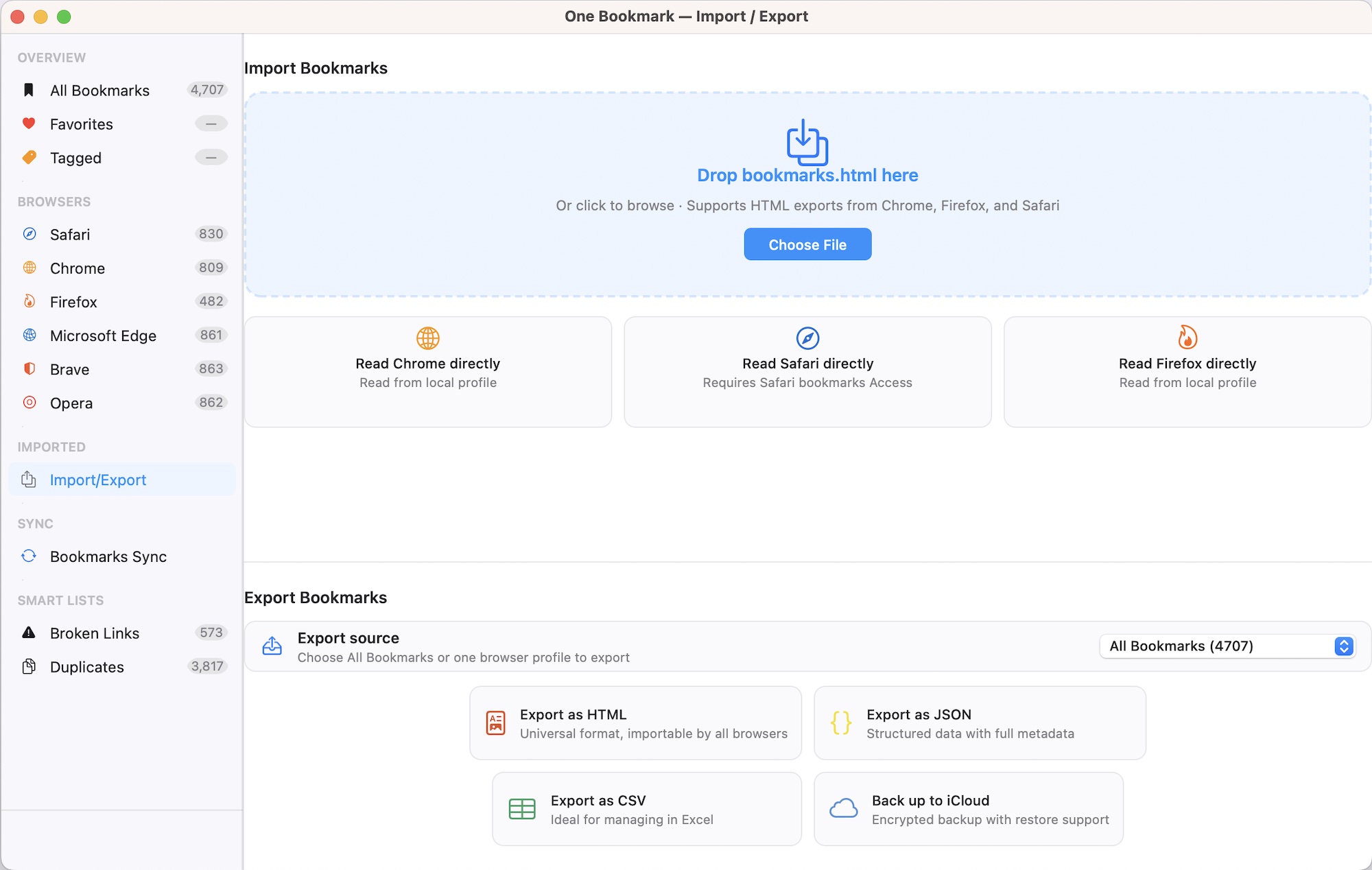This screenshot has width=1372, height=870.
Task: Show Opera bookmarks list
Action: (x=122, y=402)
